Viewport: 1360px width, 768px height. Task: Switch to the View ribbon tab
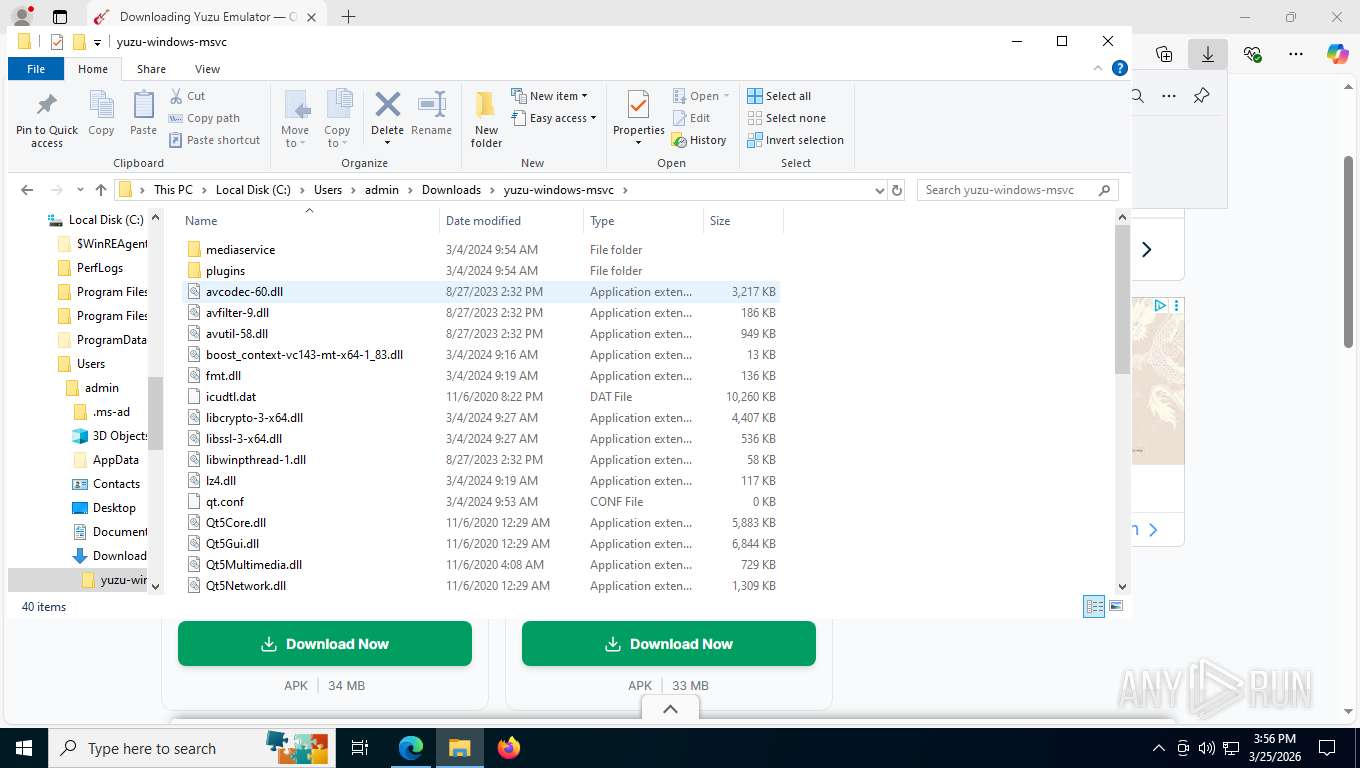[207, 69]
